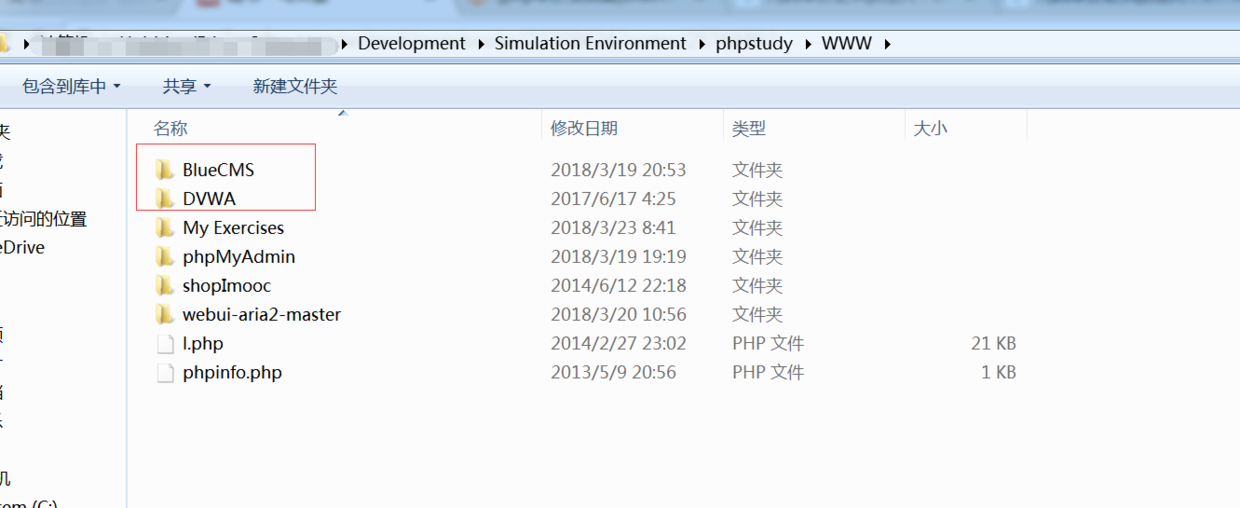Image resolution: width=1240 pixels, height=508 pixels.
Task: Go to Simulation Environment in the address bar
Action: [x=590, y=44]
